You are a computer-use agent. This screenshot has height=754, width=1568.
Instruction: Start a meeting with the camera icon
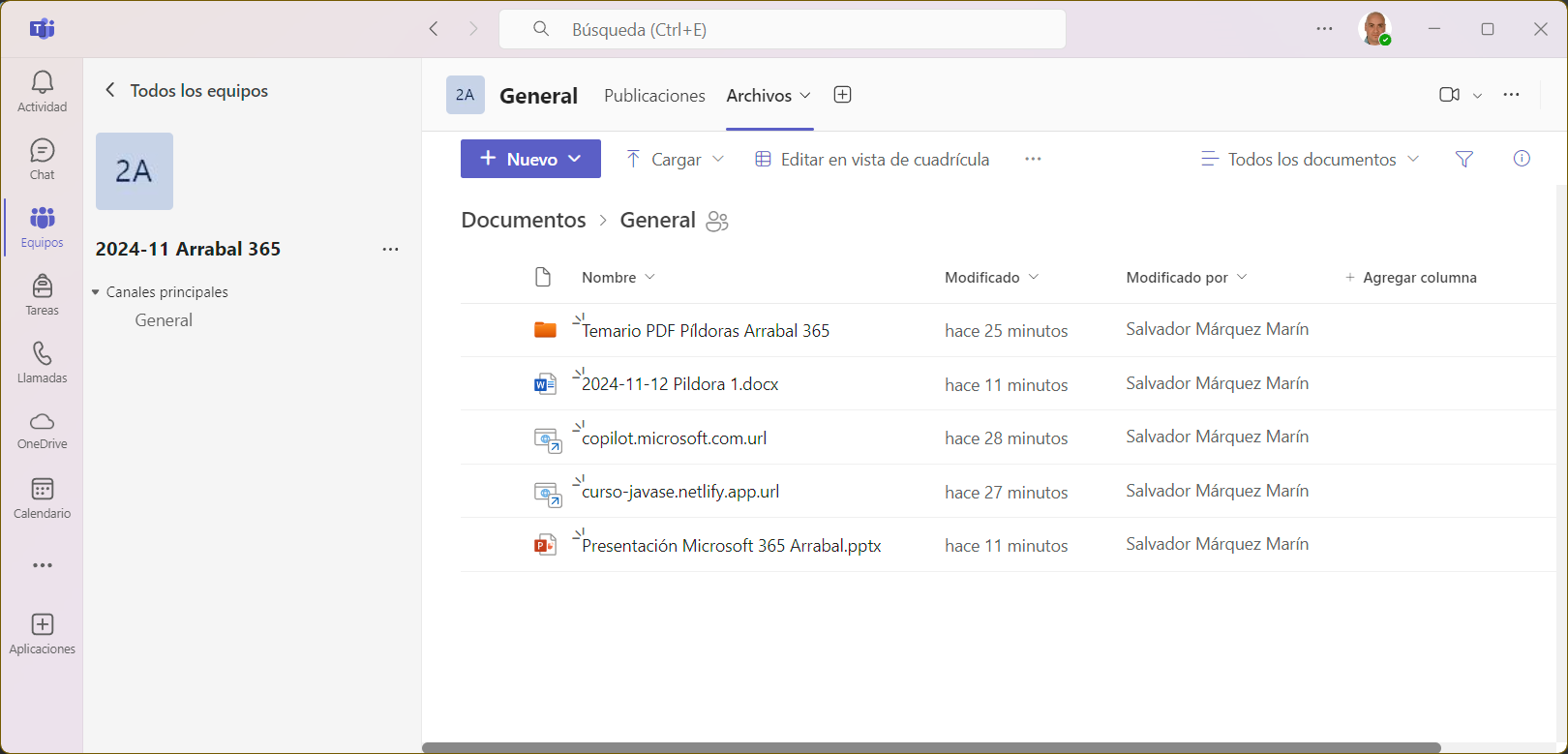coord(1449,95)
